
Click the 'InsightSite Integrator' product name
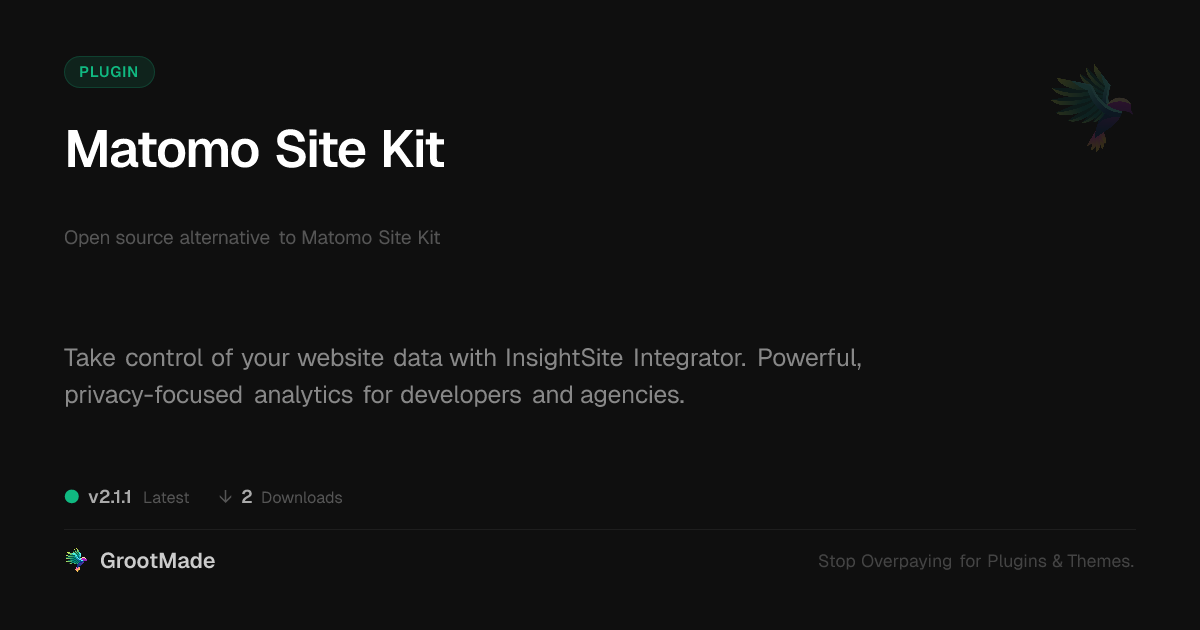(625, 357)
